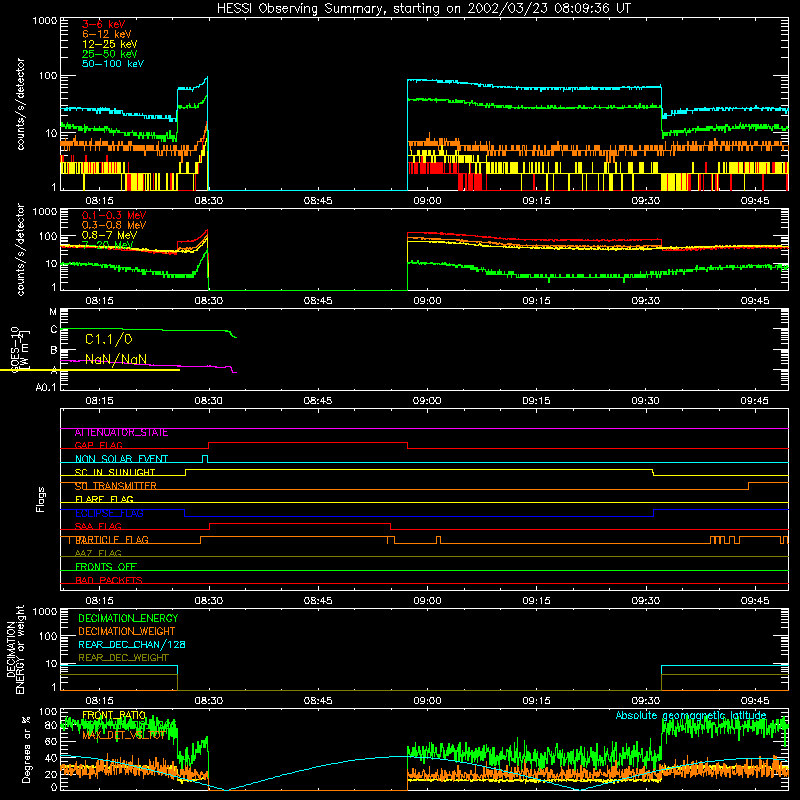This screenshot has width=800, height=800.
Task: Click the Absolute geomagnetic latitude label
Action: pos(691,716)
